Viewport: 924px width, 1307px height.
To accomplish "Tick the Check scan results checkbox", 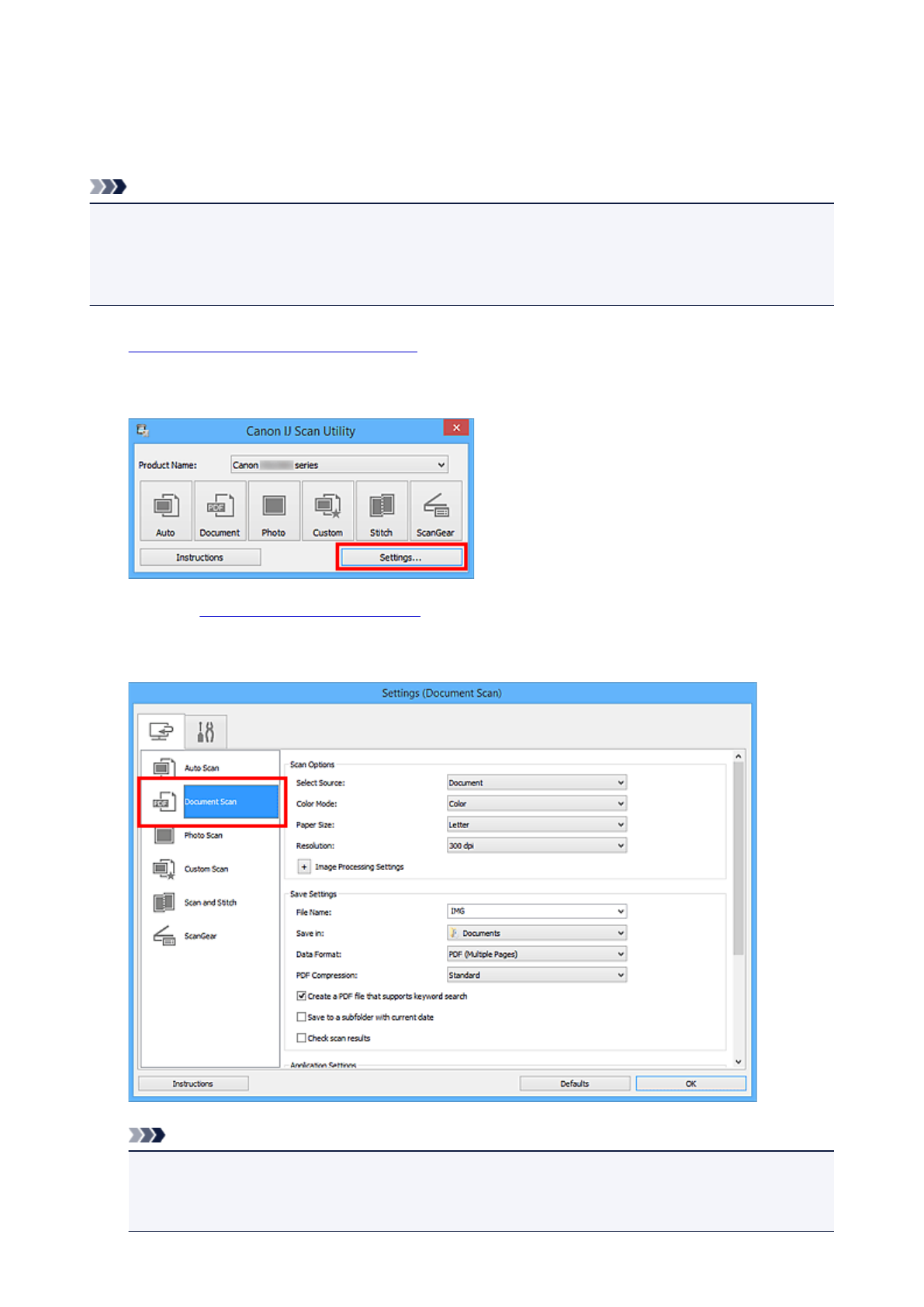I will pyautogui.click(x=302, y=1038).
